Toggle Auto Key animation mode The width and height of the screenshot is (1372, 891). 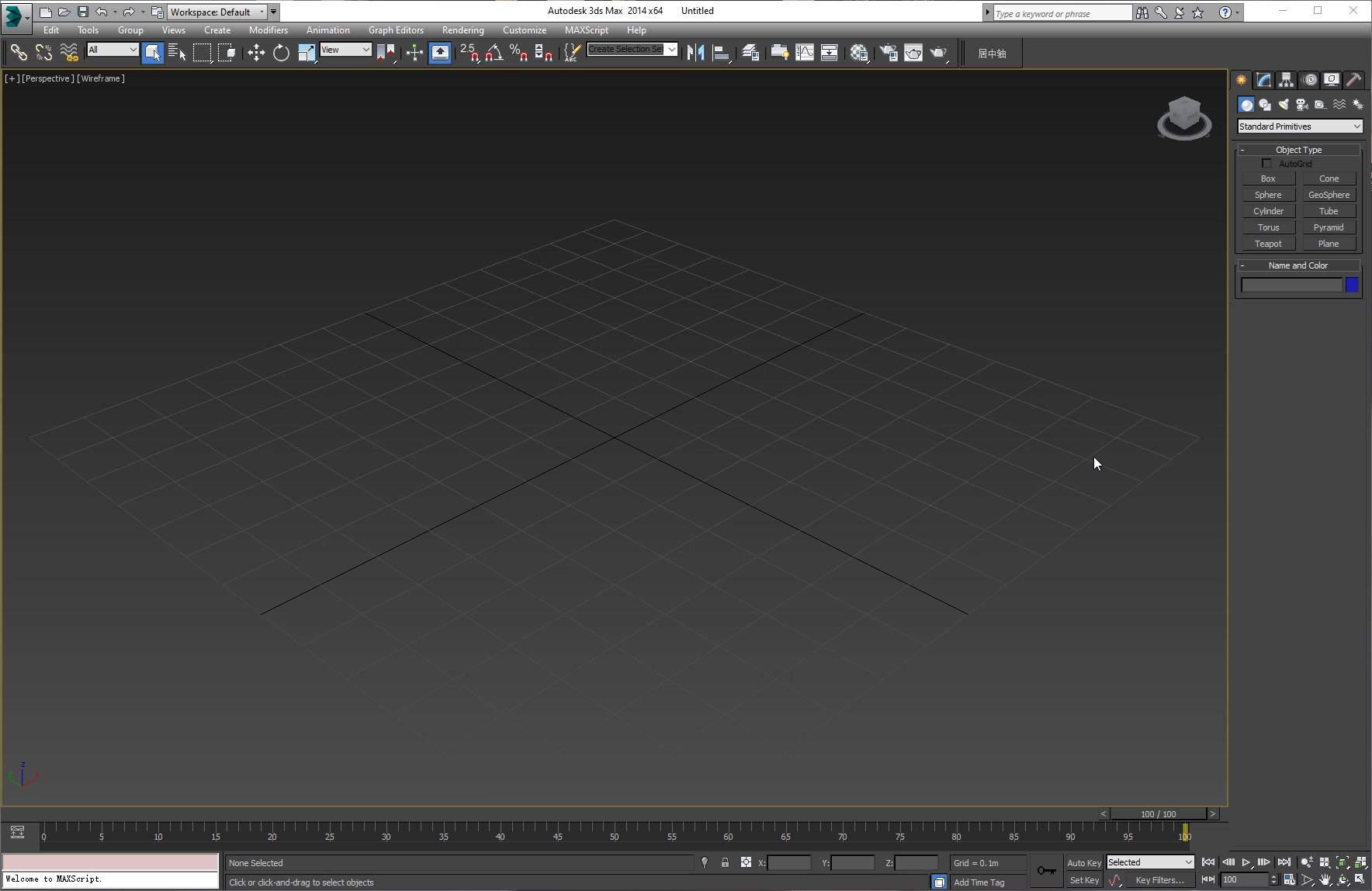1083,863
